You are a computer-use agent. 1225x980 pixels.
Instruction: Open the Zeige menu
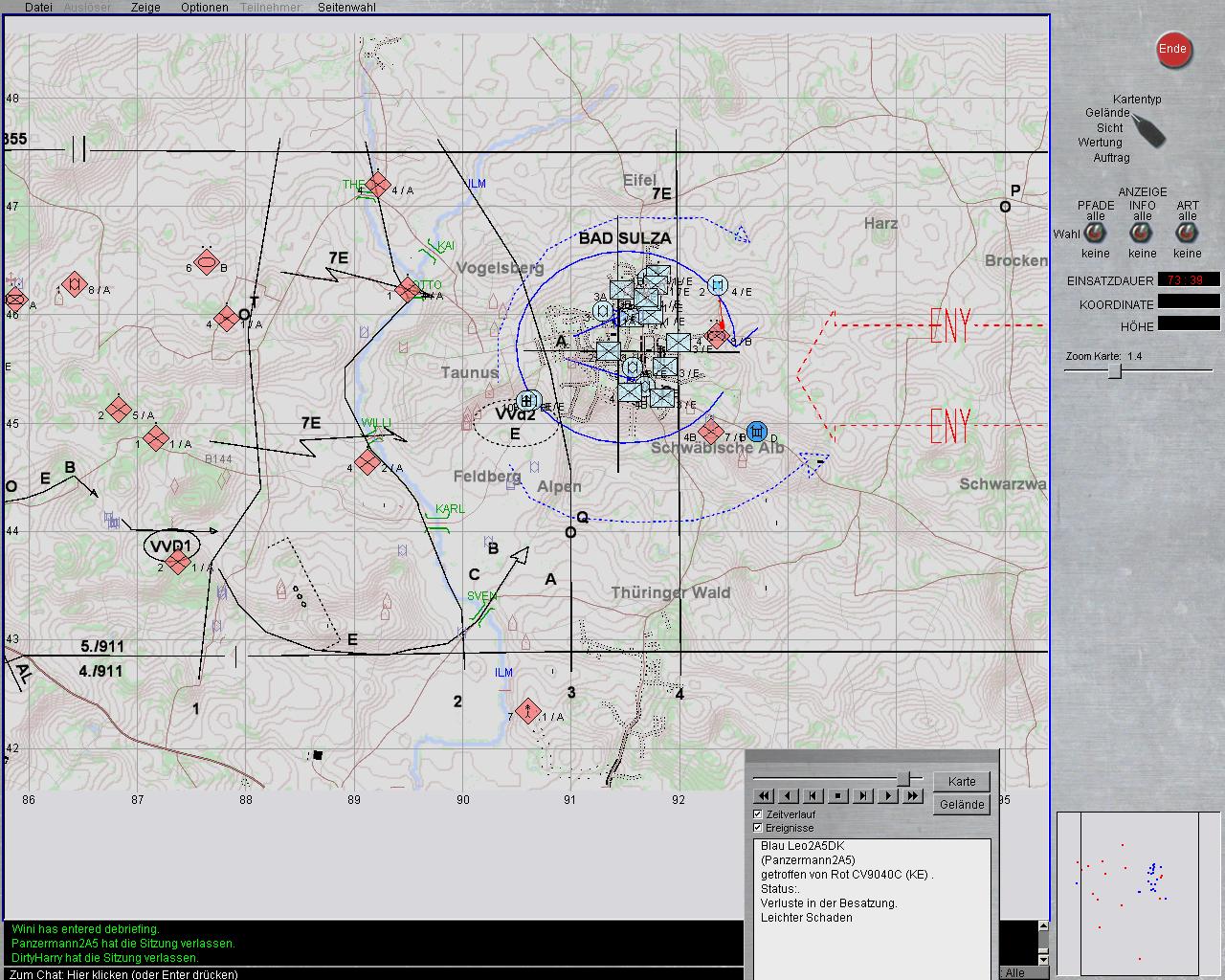145,7
